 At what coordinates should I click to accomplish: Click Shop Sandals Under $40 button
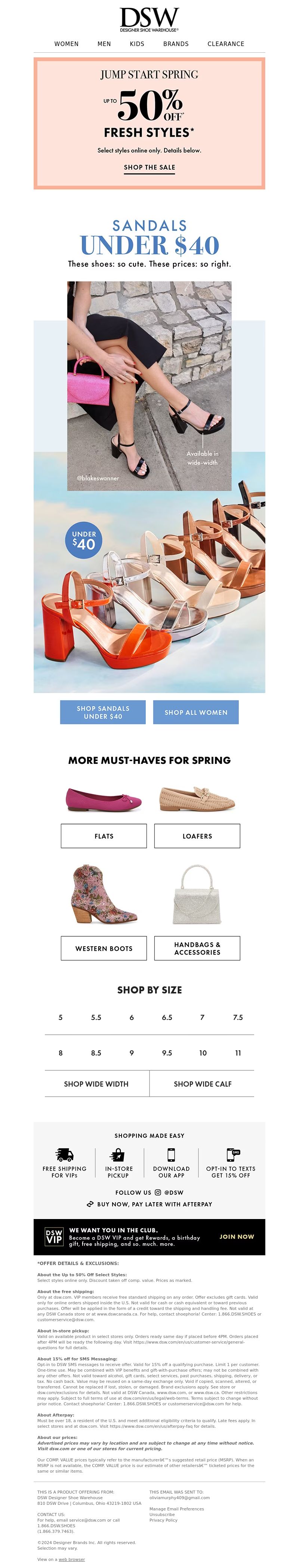click(x=103, y=712)
